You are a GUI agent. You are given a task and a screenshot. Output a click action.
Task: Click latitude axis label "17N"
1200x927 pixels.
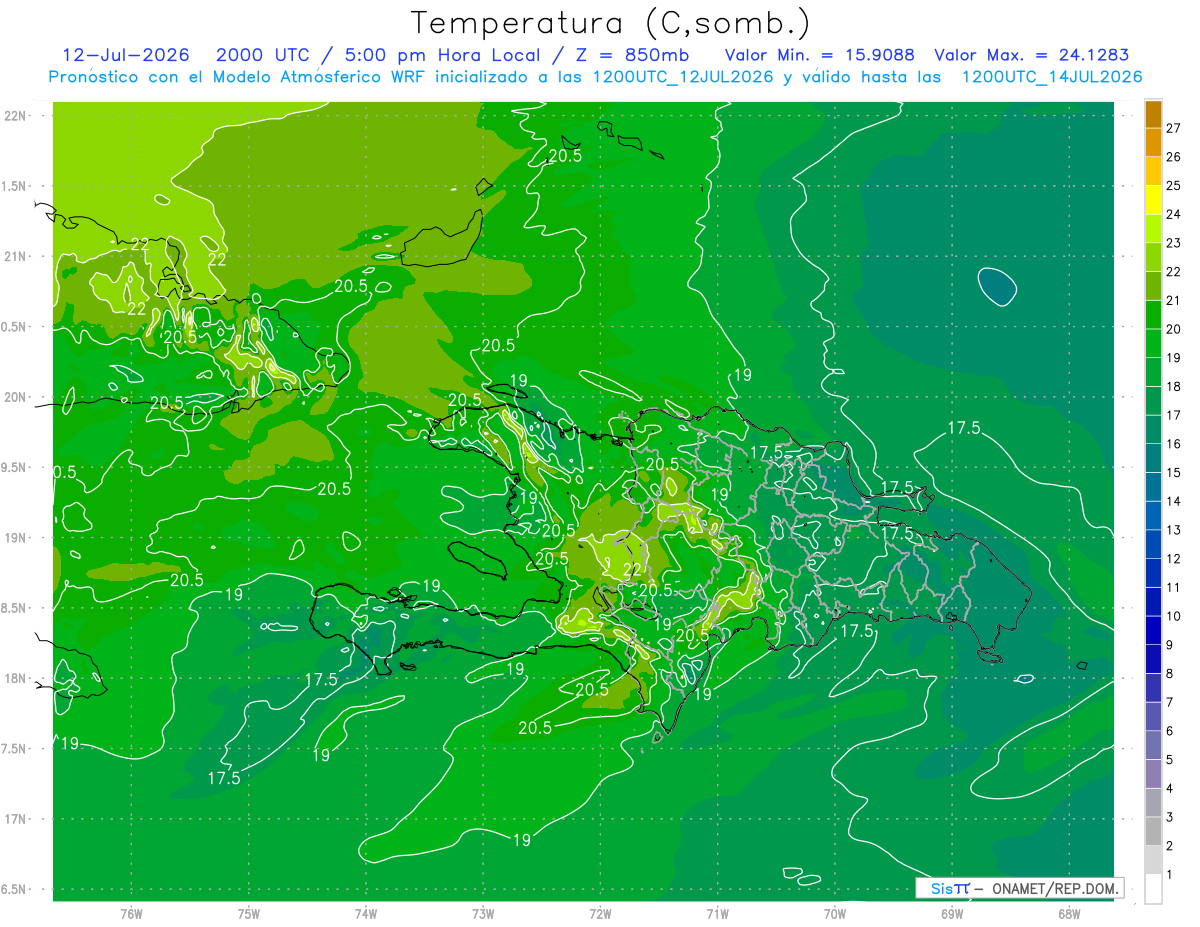click(15, 819)
